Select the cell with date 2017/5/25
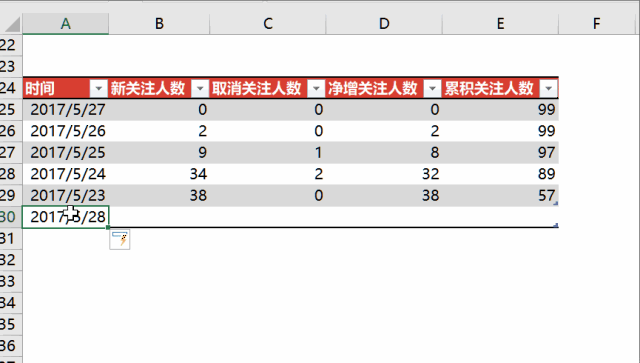Viewport: 640px width, 363px height. click(x=66, y=152)
